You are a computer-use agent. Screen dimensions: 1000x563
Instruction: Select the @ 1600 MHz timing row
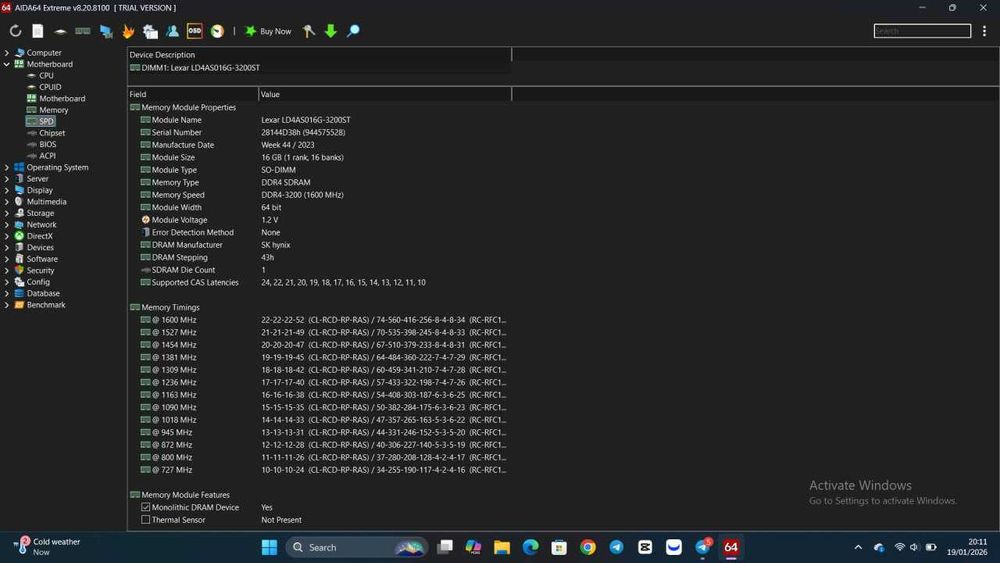(x=319, y=320)
